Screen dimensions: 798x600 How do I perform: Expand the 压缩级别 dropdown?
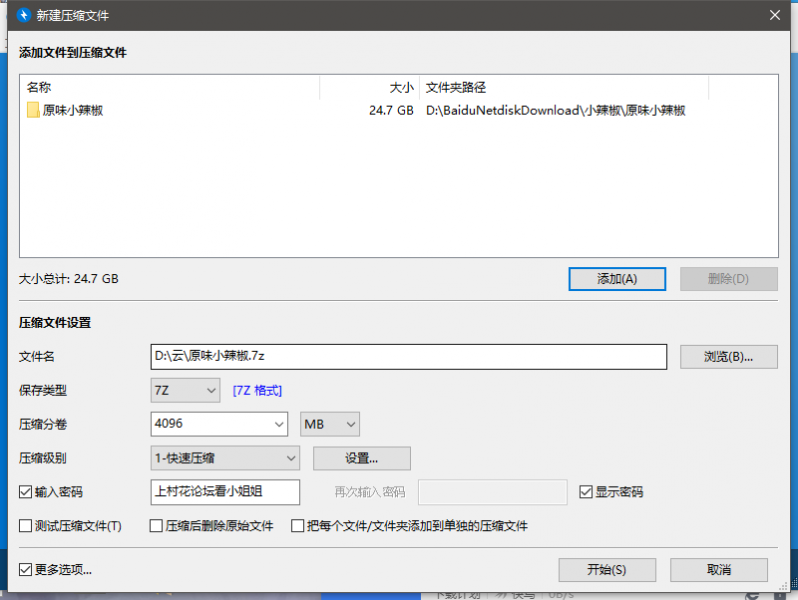point(225,458)
